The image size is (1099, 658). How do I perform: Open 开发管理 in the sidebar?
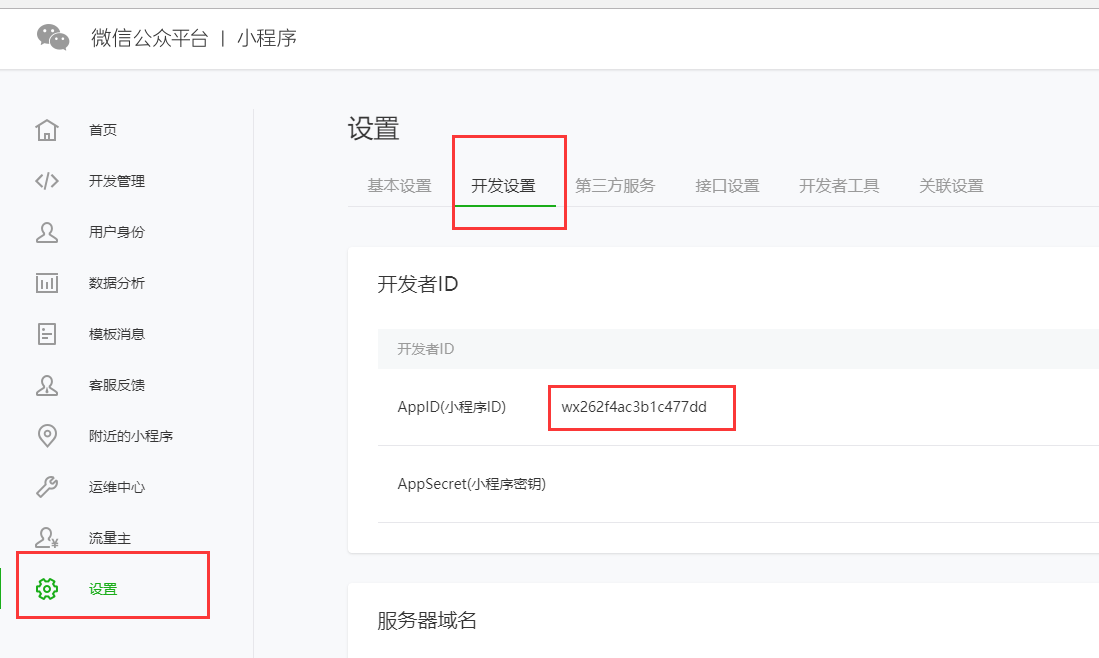click(117, 181)
